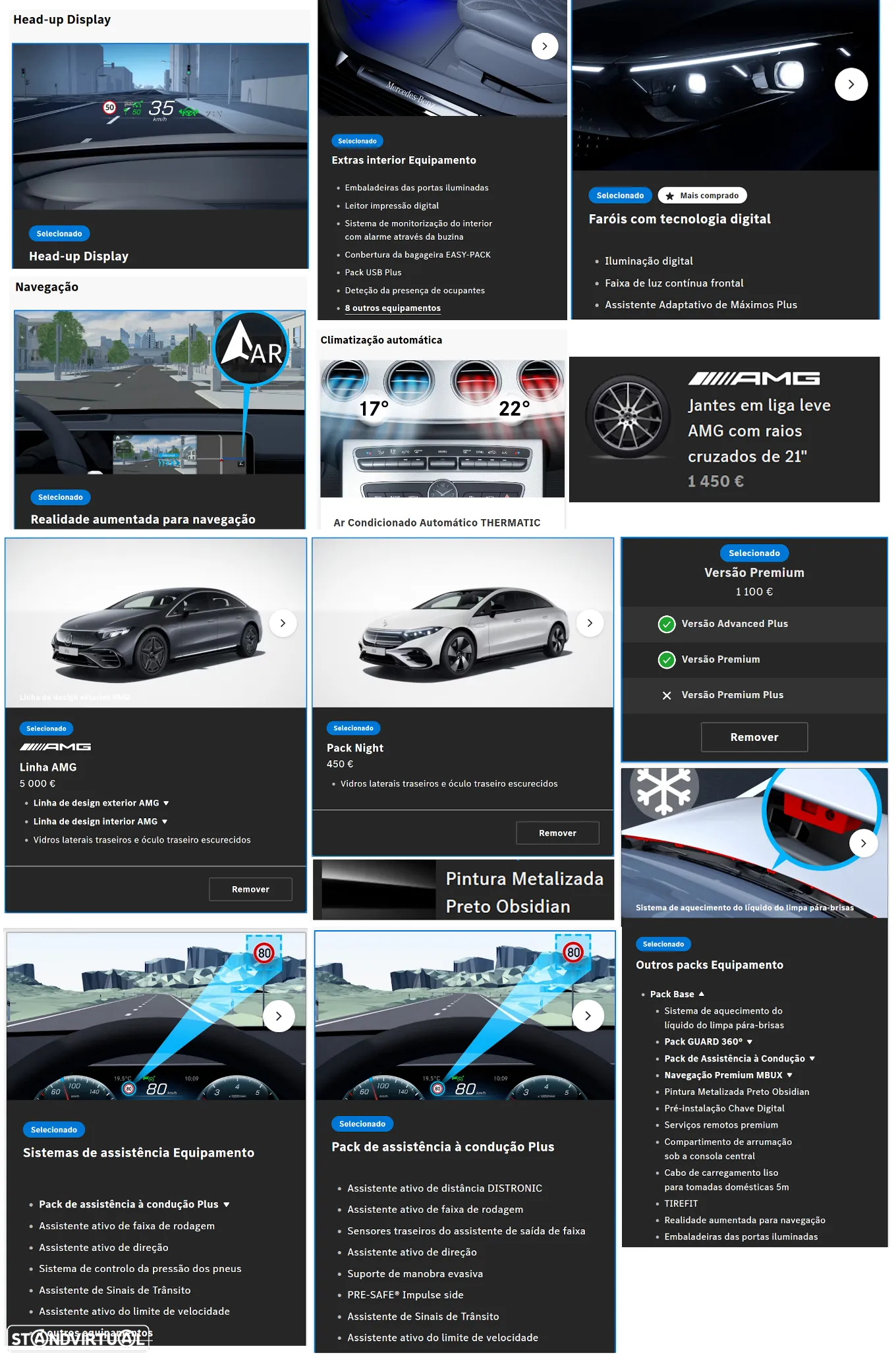
Task: Click the AMG logo on the wheels banner
Action: (754, 378)
